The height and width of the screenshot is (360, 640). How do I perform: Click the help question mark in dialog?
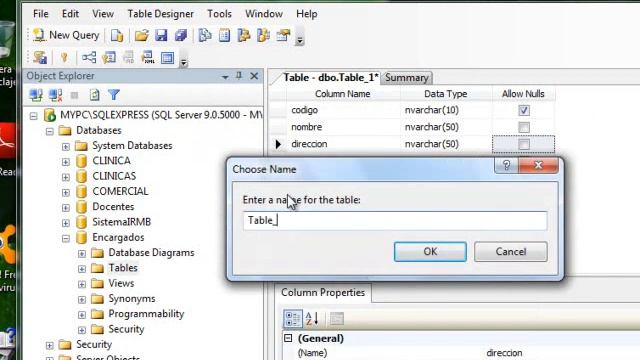pos(506,165)
